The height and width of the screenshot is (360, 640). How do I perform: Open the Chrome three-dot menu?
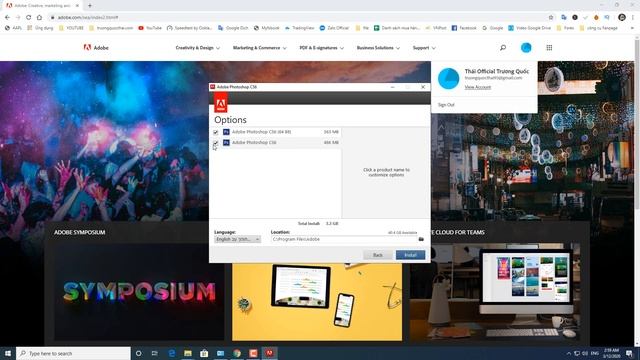(x=633, y=18)
